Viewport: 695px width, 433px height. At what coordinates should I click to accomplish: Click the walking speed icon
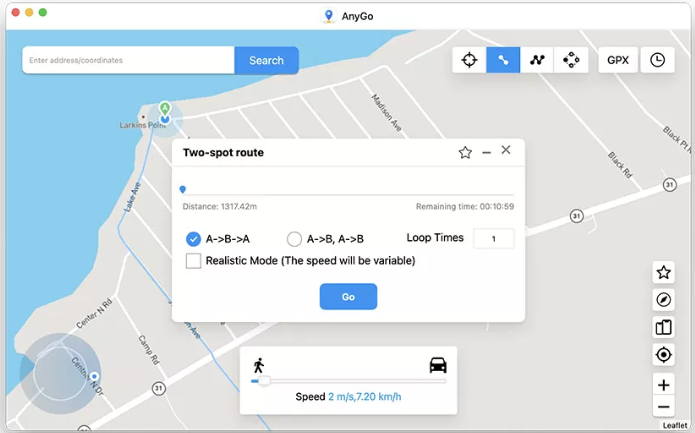pyautogui.click(x=259, y=366)
